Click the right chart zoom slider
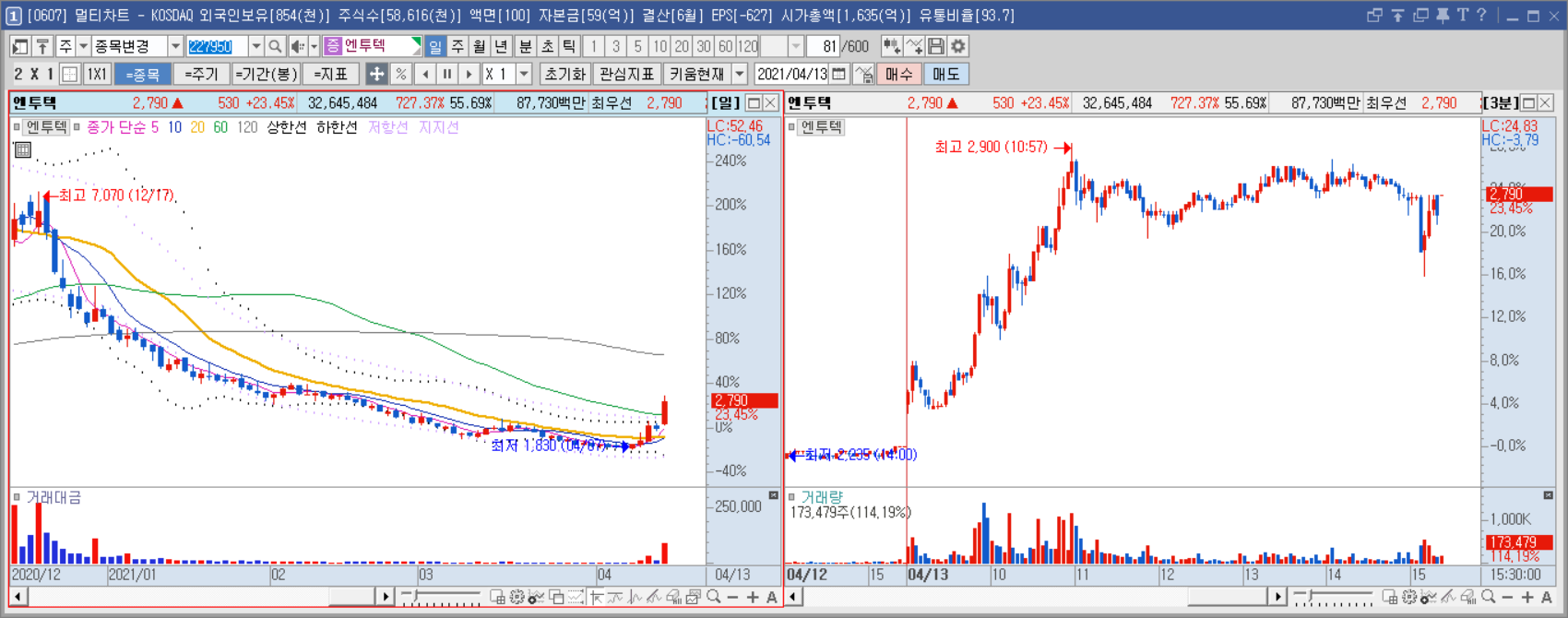 coord(1333,597)
